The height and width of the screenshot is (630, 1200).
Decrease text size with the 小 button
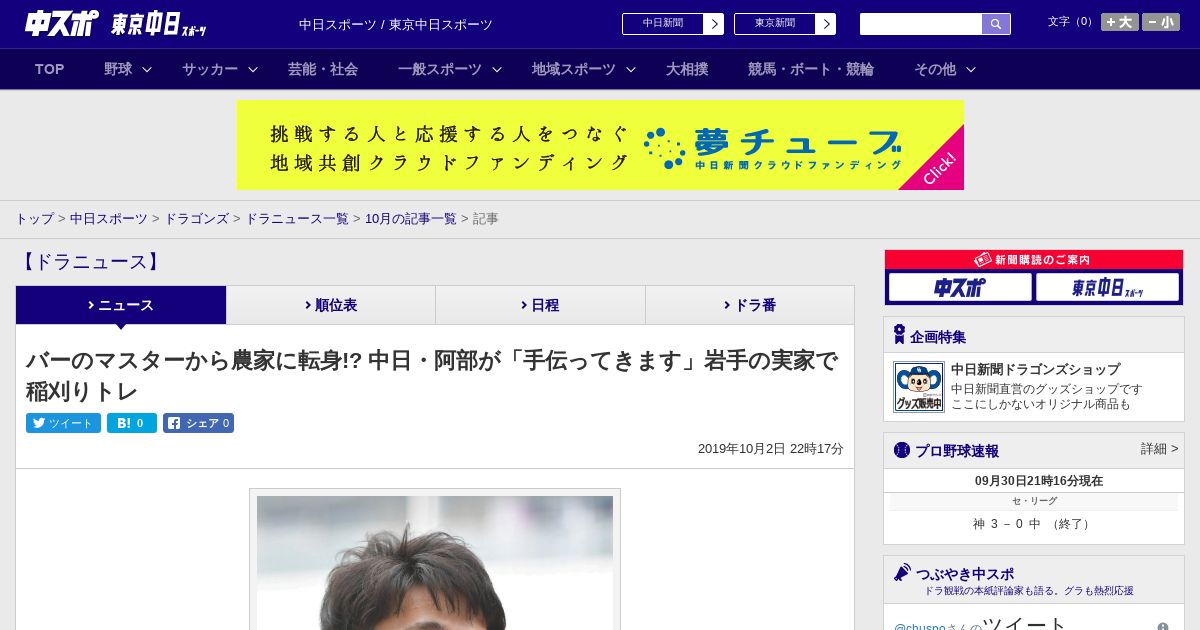[x=1161, y=22]
